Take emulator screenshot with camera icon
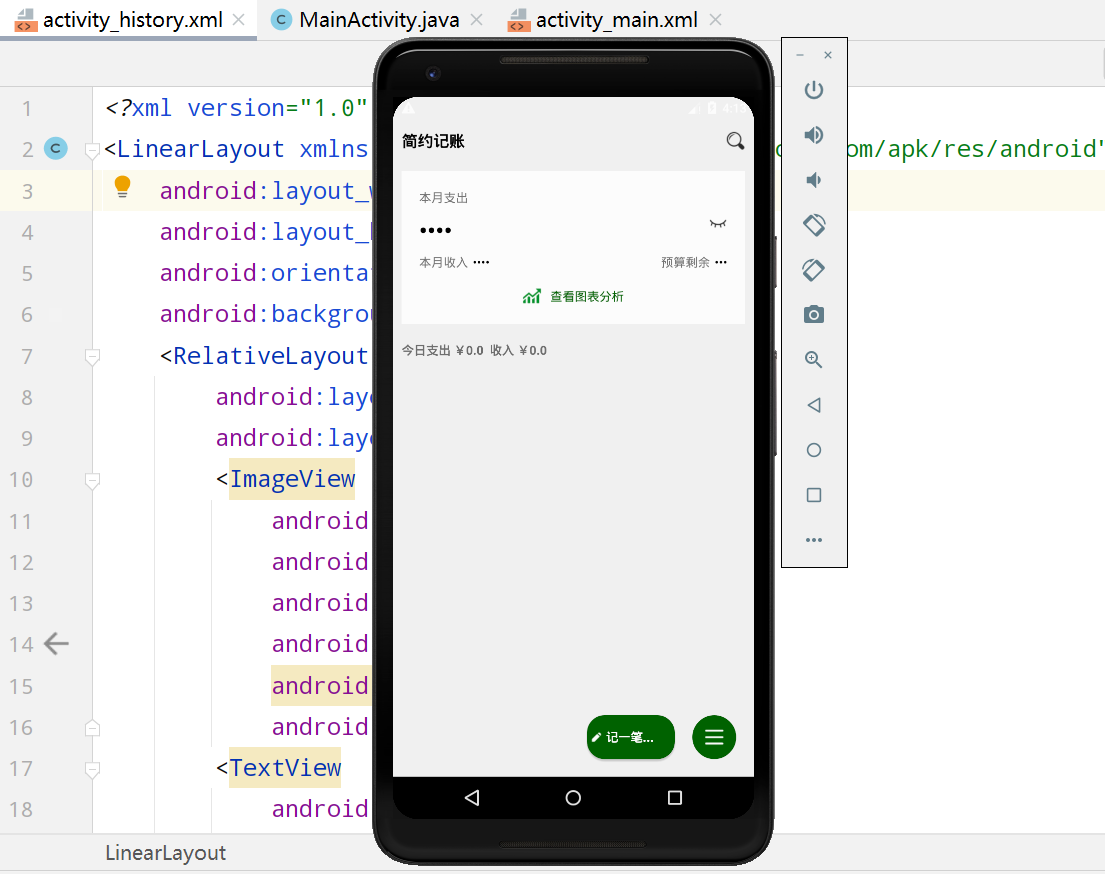Image resolution: width=1105 pixels, height=874 pixels. point(814,314)
